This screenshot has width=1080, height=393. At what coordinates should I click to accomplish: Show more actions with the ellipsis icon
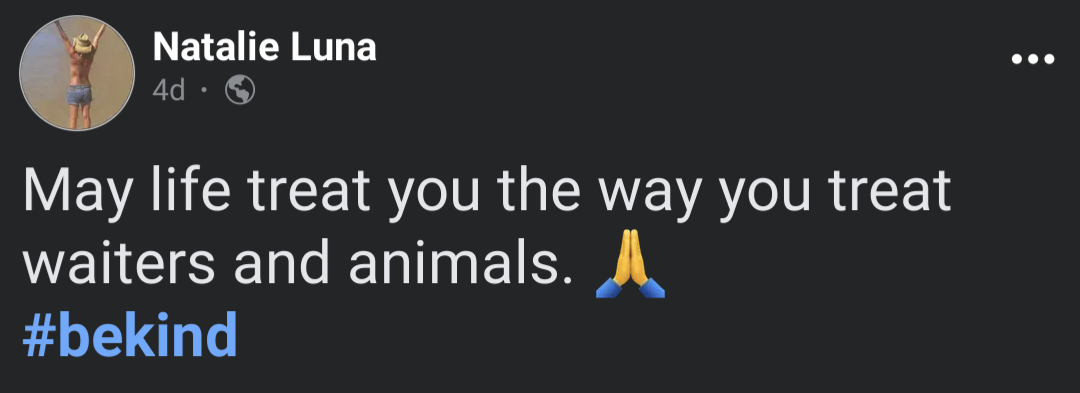coord(1032,59)
